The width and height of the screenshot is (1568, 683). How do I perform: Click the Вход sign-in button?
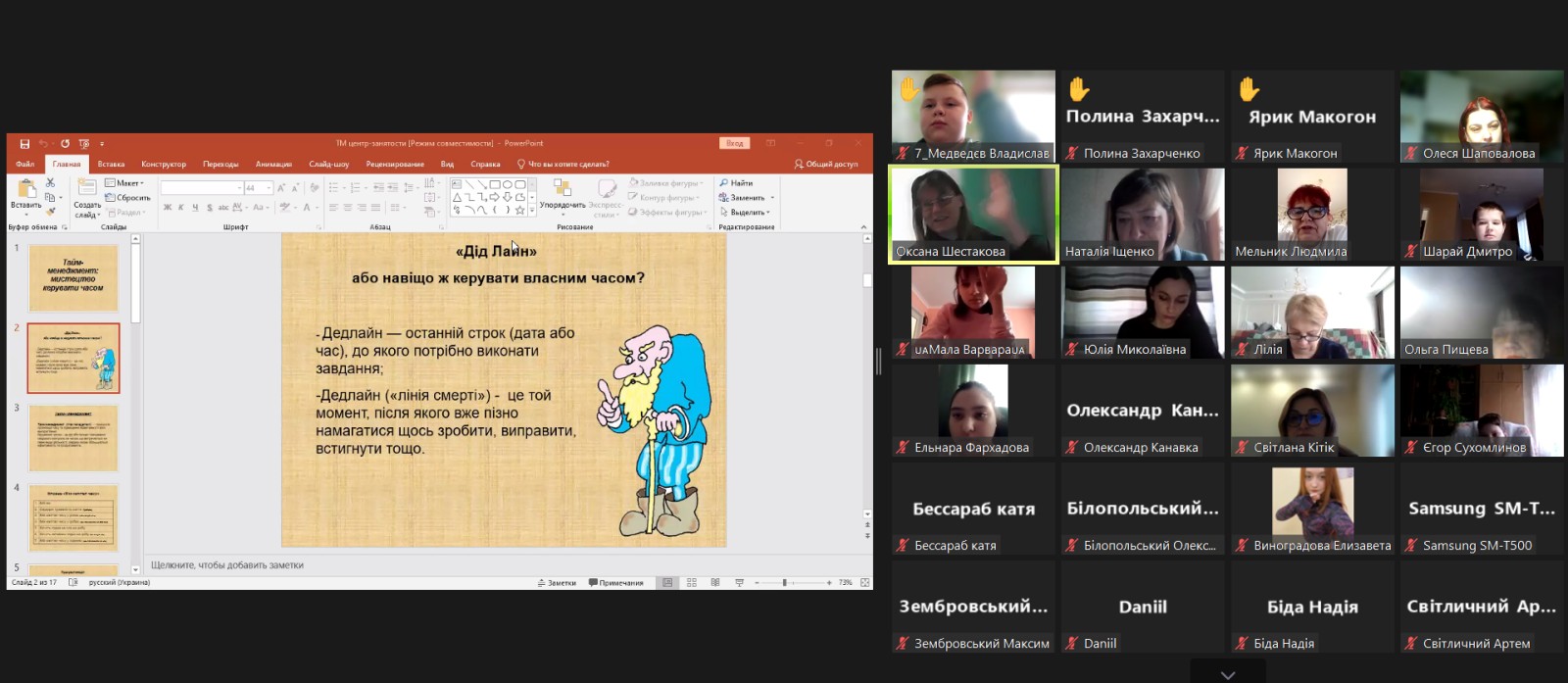[x=735, y=143]
